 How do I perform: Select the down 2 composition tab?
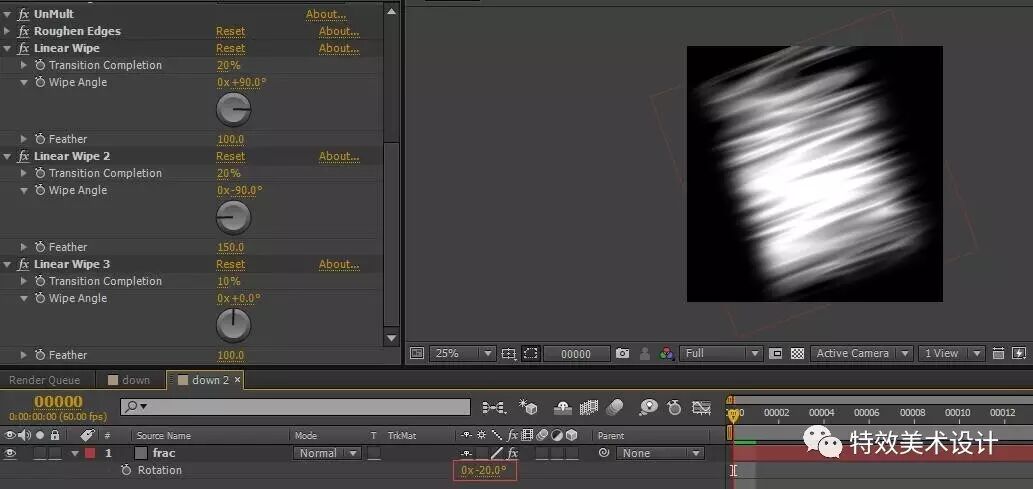(x=204, y=380)
